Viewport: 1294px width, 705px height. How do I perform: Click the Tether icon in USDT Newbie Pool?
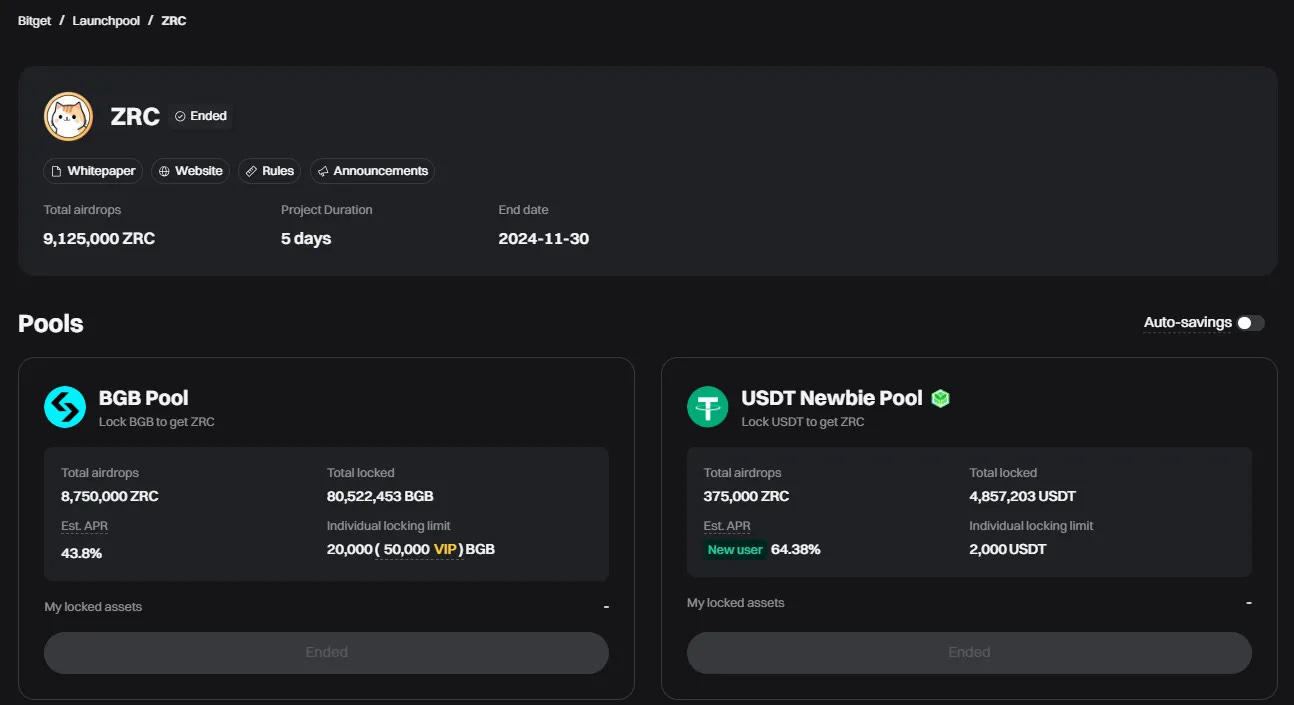[707, 407]
